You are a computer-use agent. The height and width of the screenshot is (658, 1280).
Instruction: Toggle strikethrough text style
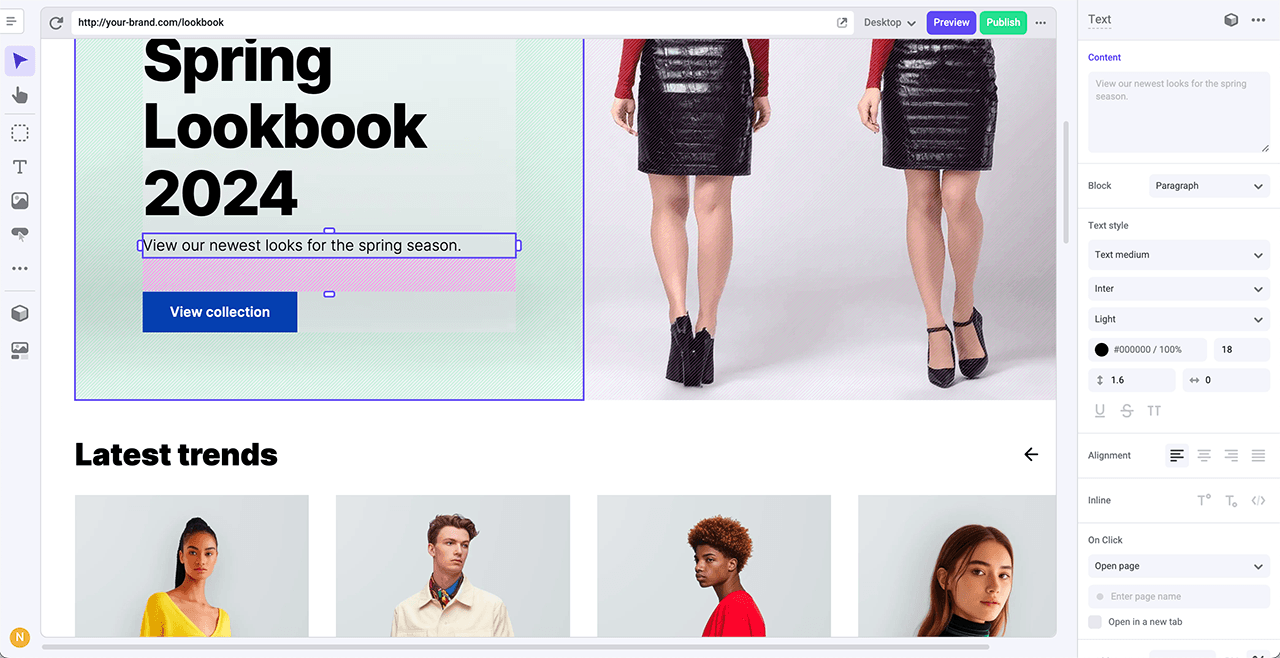(x=1127, y=411)
